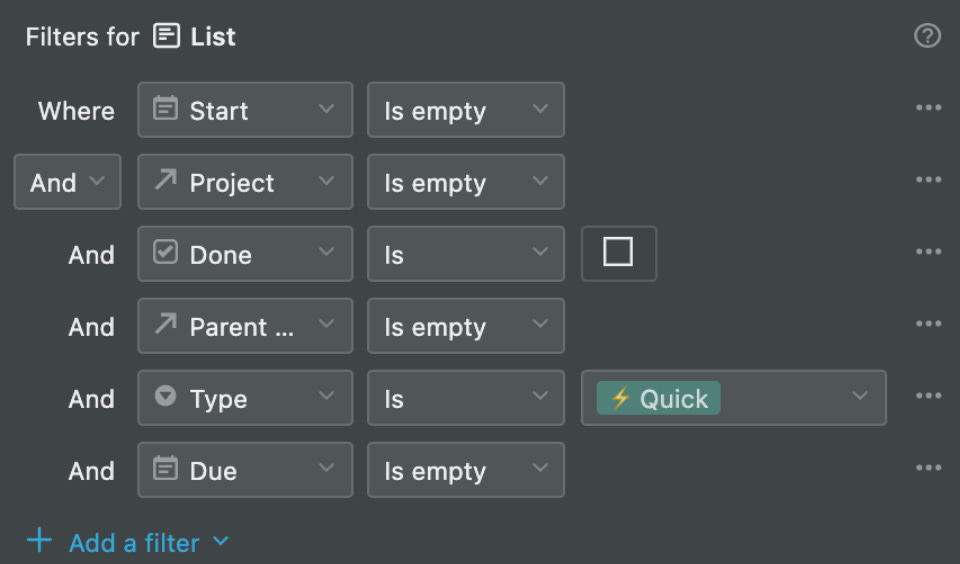Change the Project property selector

point(246,182)
